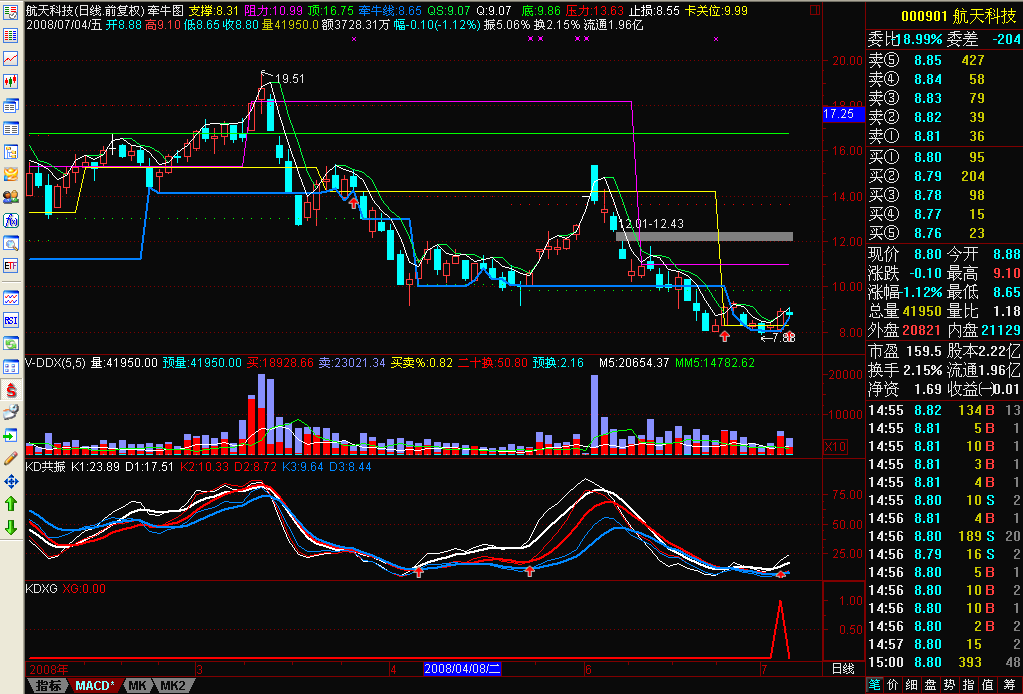The image size is (1023, 694).
Task: Click the green refresh arrows icon
Action: pyautogui.click(x=10, y=344)
